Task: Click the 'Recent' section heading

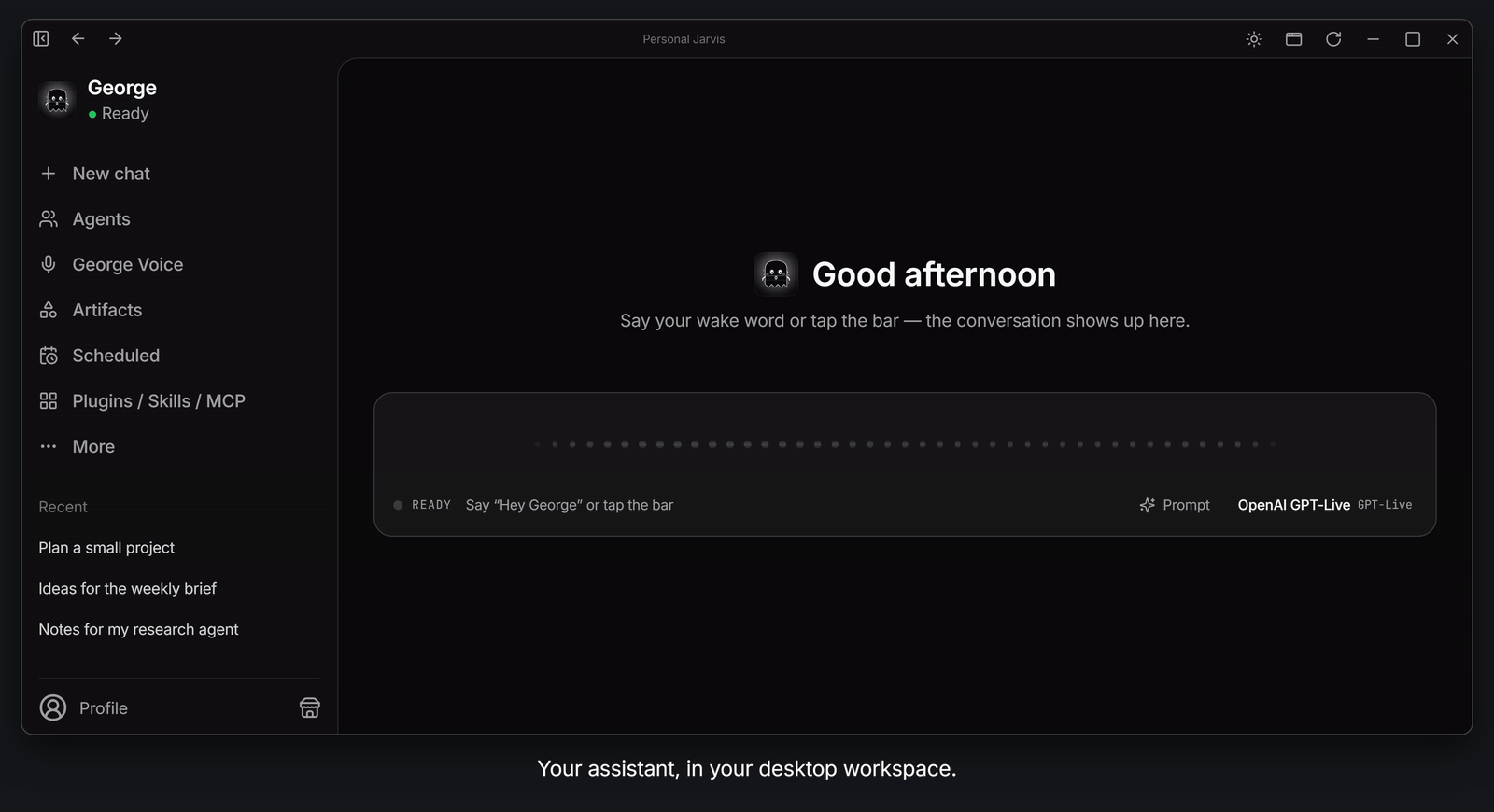Action: (63, 507)
